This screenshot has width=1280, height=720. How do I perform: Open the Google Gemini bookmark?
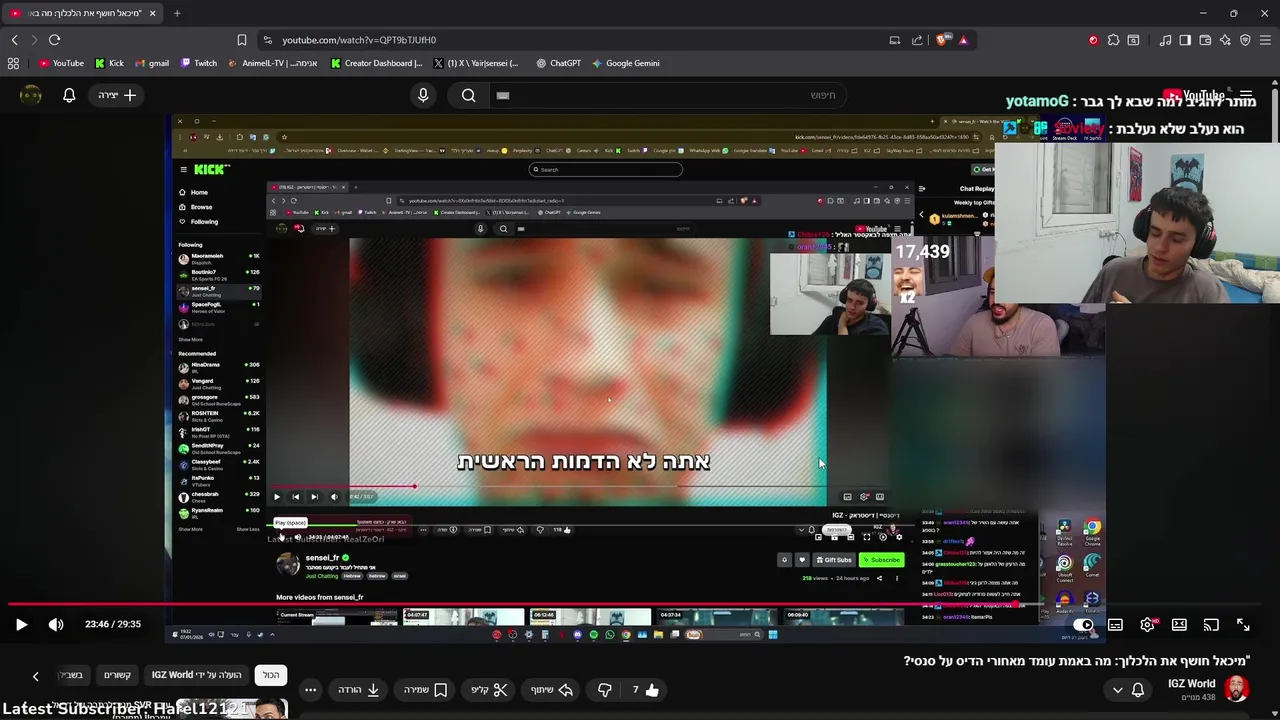tap(625, 63)
